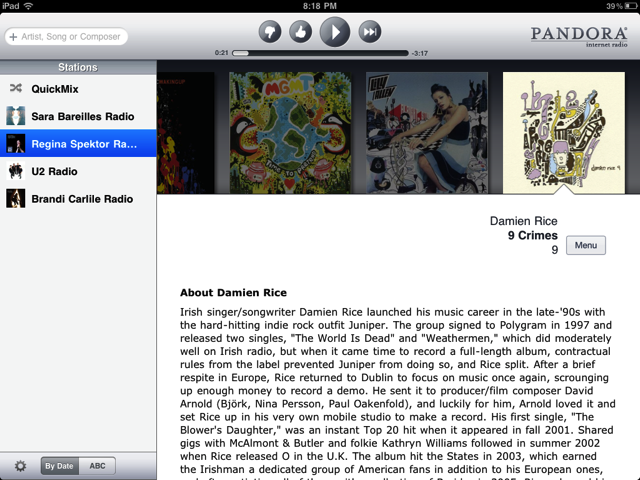Screen dimensions: 640x480
Task: Open the settings gear icon
Action: pos(20,466)
